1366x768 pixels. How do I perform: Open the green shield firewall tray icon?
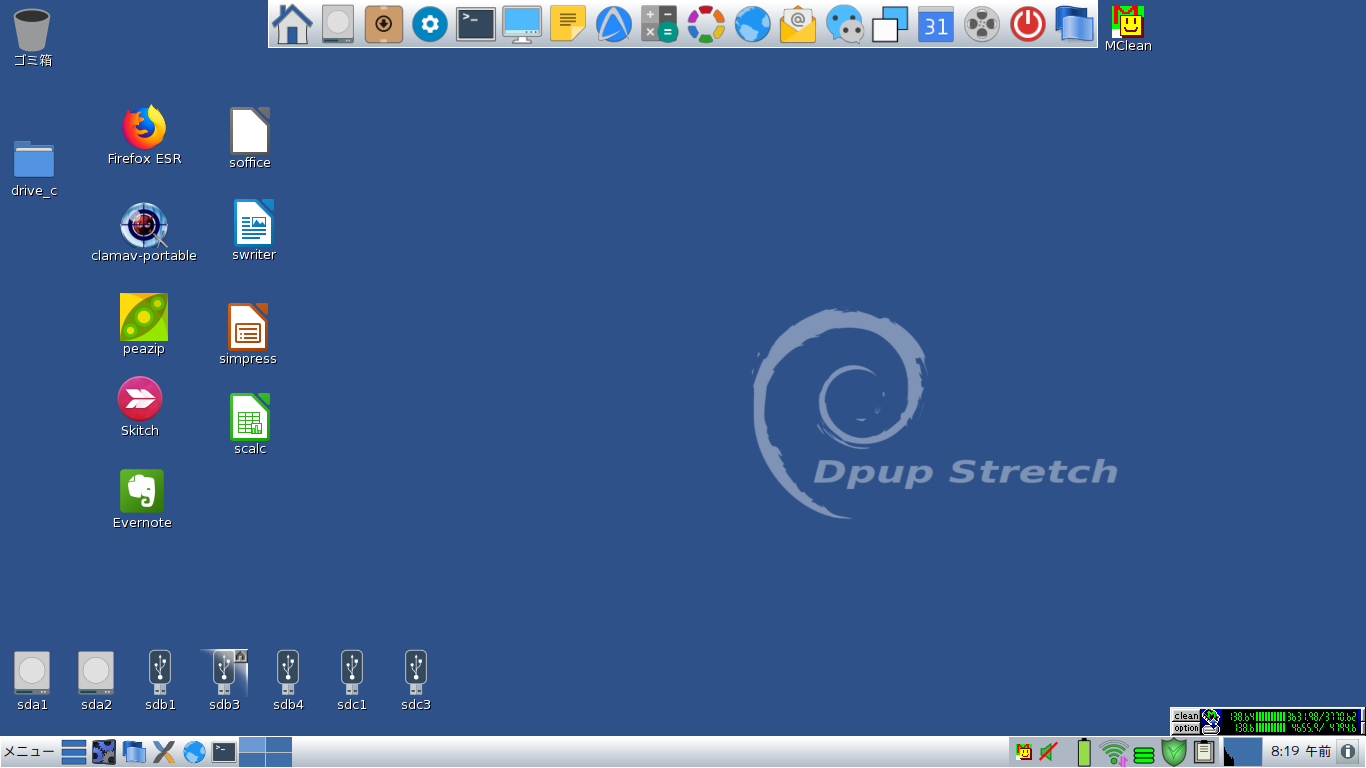1174,752
